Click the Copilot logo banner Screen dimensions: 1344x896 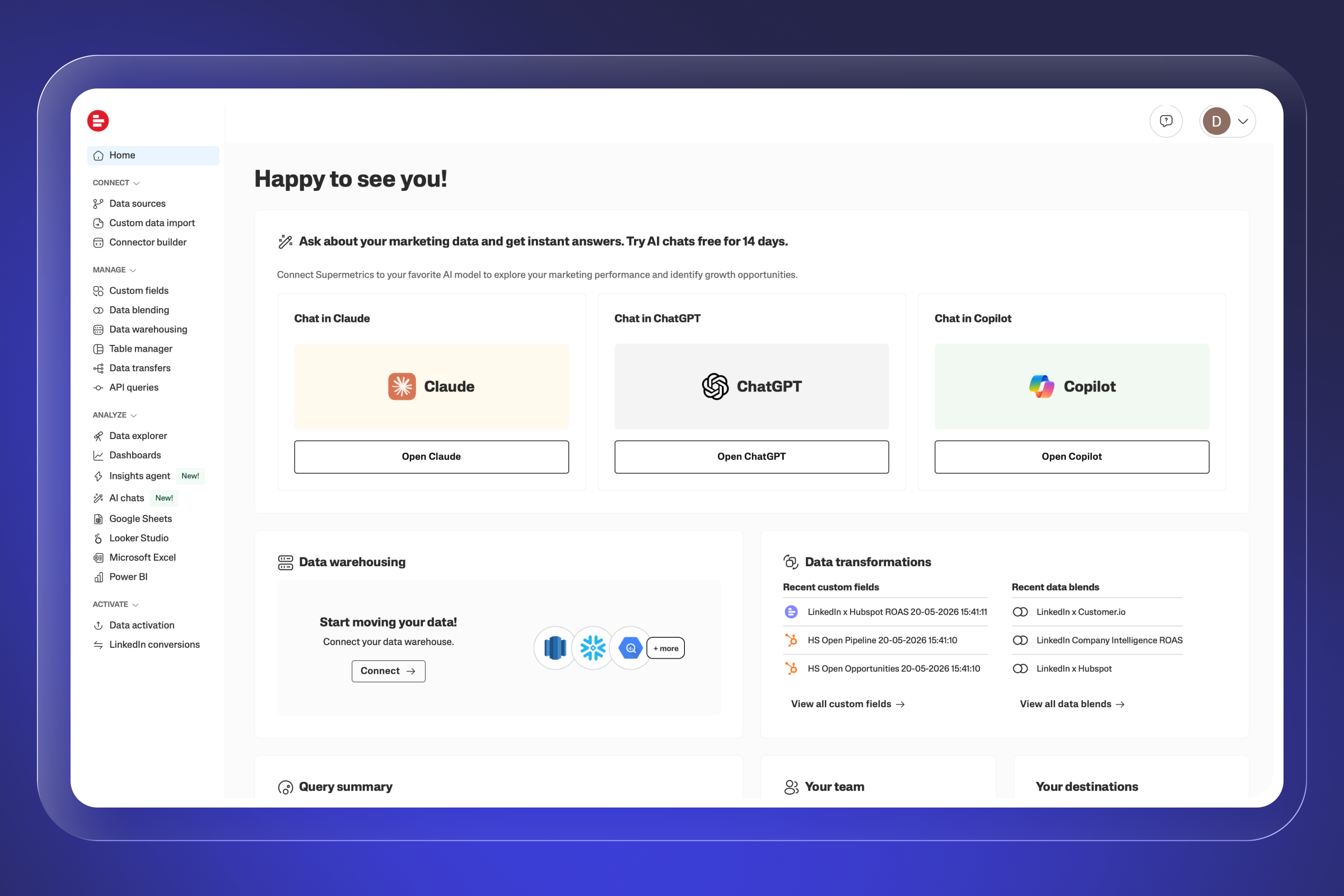pos(1071,386)
